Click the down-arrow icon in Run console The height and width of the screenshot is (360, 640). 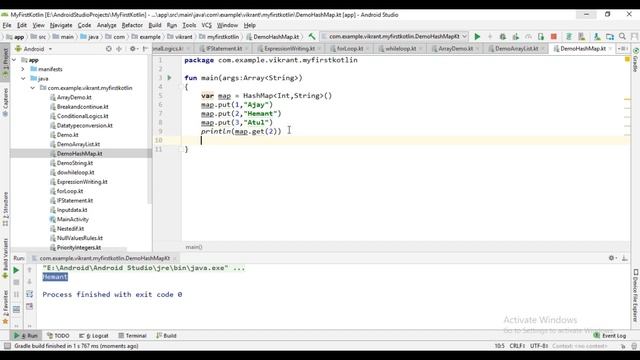(29, 282)
